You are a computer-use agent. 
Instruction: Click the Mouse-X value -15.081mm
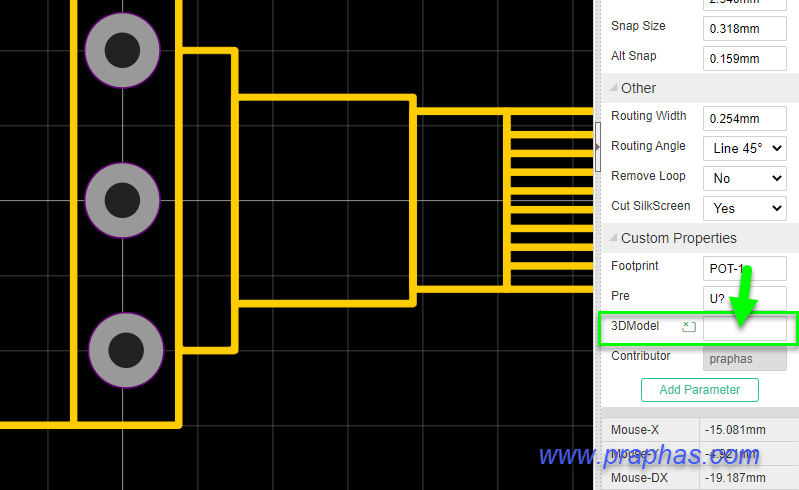735,430
